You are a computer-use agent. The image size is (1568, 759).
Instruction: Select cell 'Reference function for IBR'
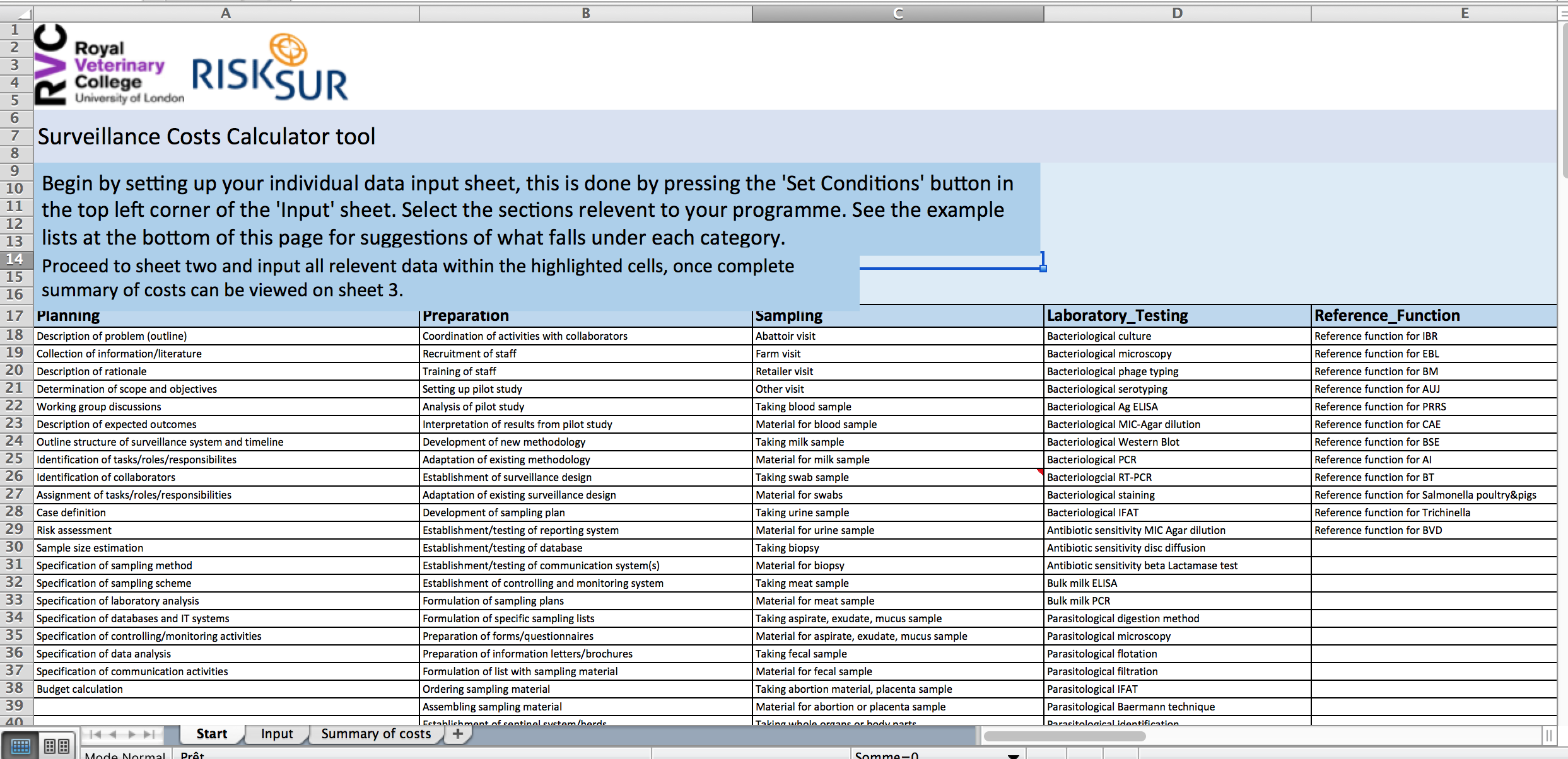tap(1434, 336)
